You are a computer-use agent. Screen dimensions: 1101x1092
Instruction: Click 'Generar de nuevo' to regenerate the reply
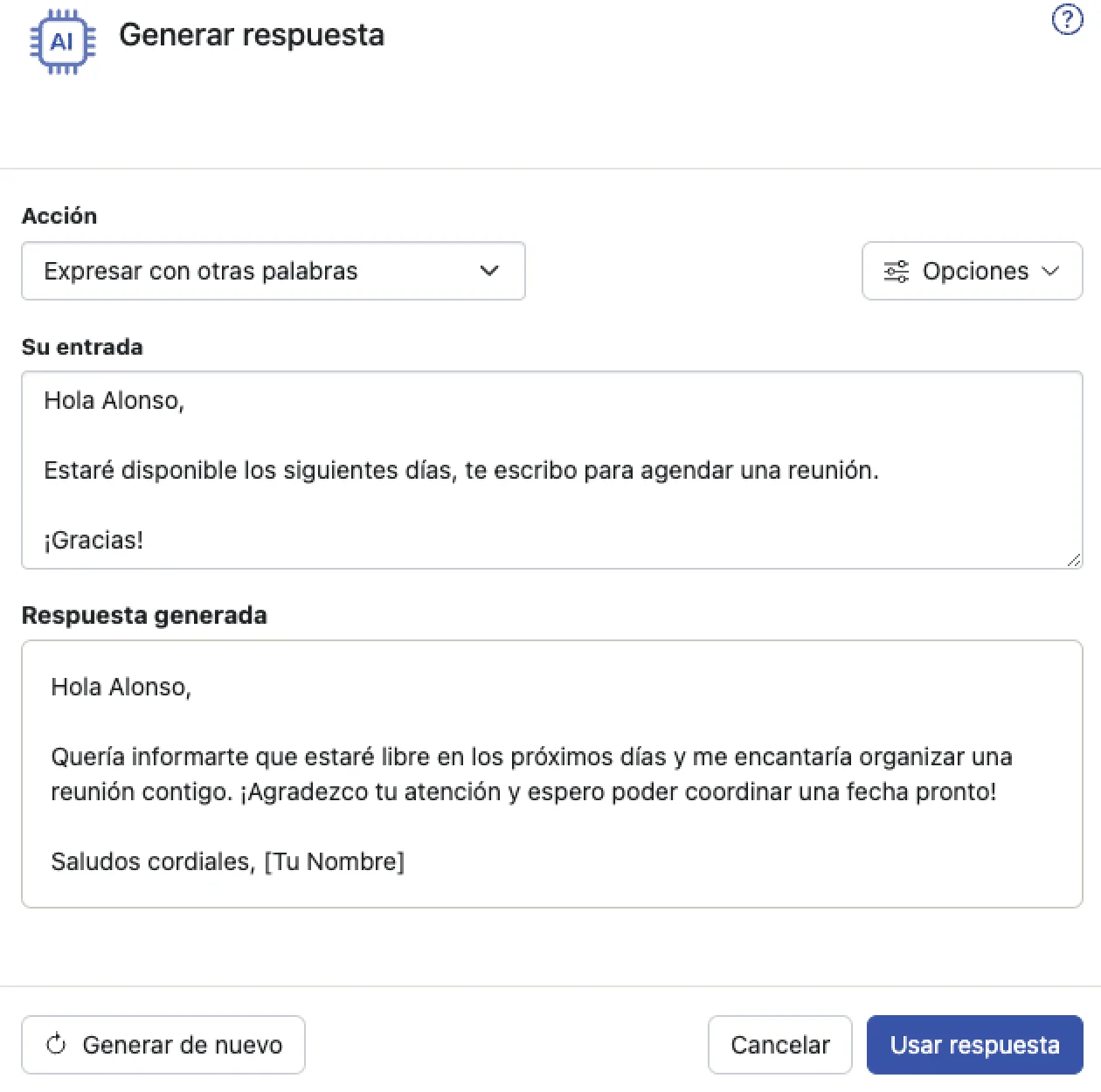[163, 1044]
